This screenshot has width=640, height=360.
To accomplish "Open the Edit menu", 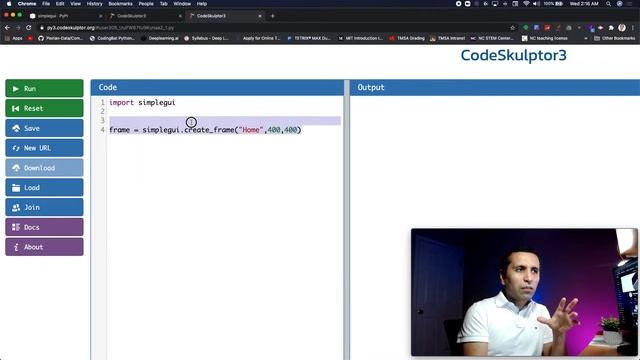I will click(60, 4).
